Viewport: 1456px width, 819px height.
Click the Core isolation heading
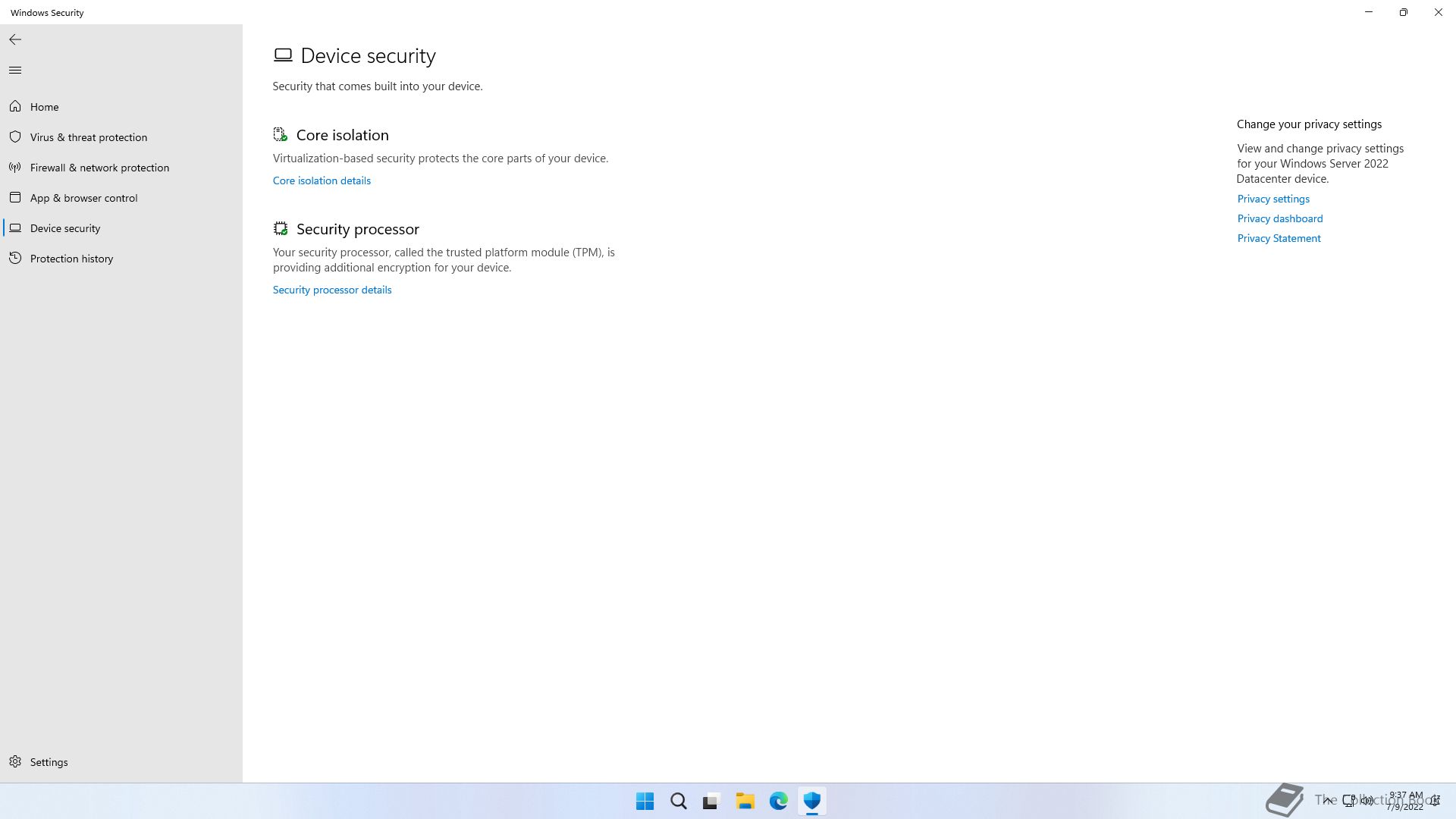click(342, 135)
